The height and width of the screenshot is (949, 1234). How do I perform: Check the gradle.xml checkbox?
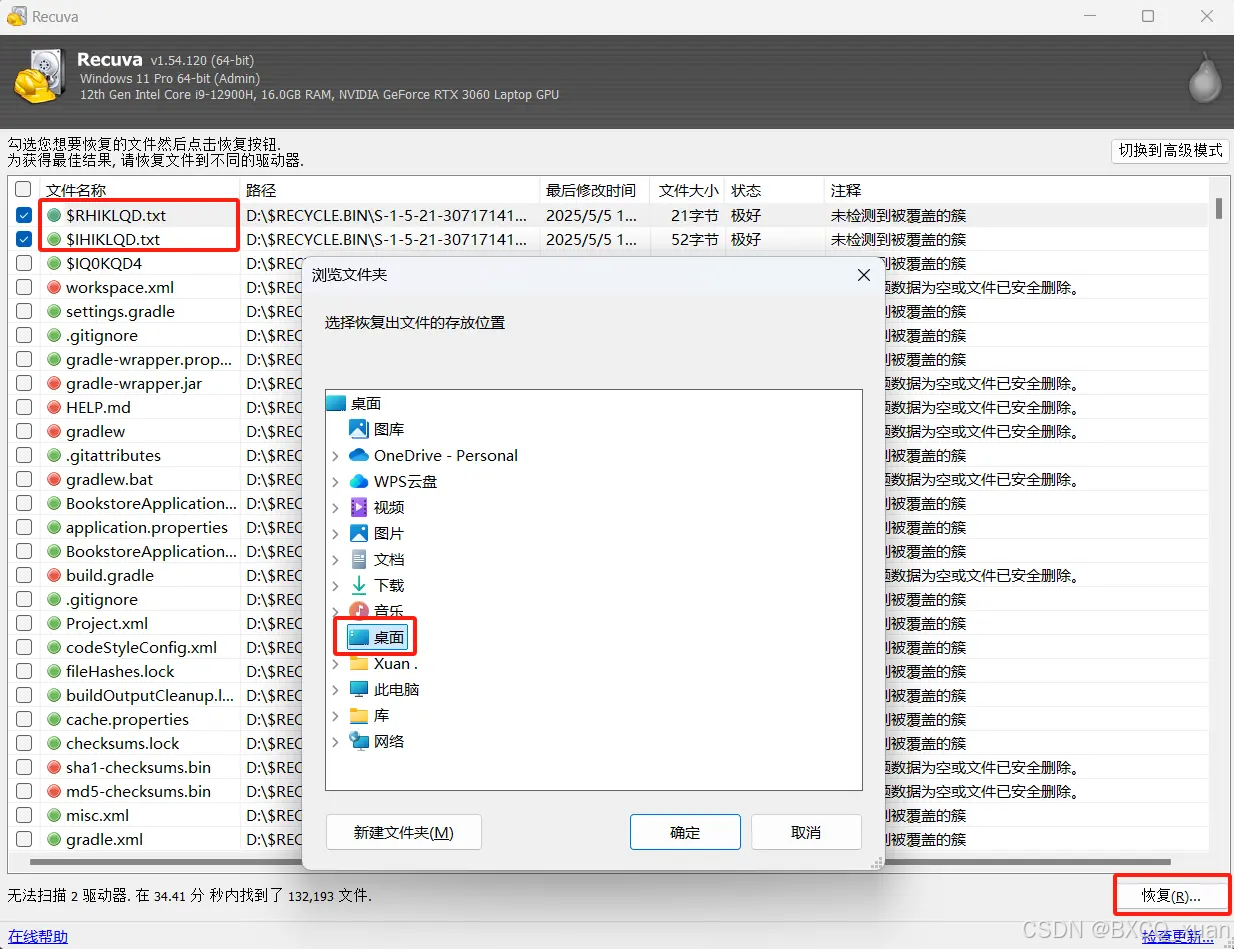24,840
